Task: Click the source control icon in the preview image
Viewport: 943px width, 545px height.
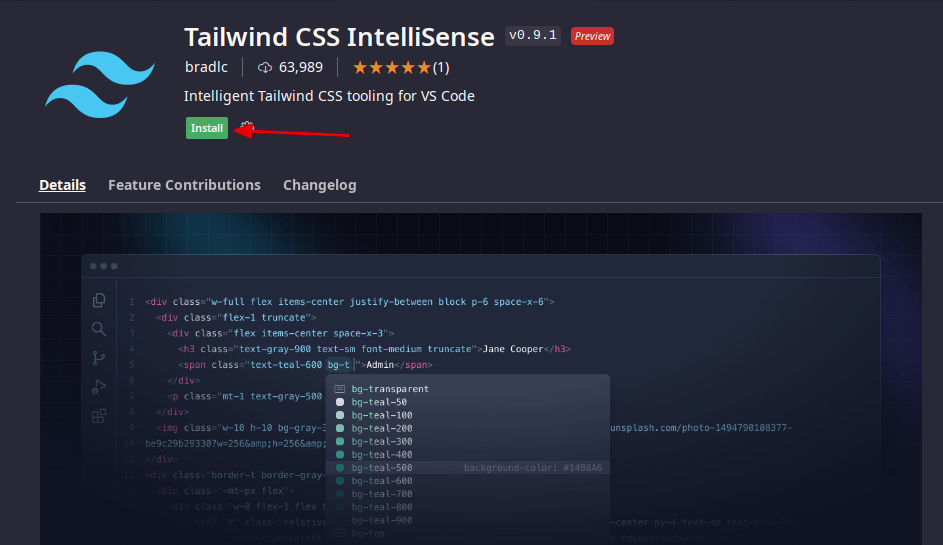Action: tap(99, 358)
